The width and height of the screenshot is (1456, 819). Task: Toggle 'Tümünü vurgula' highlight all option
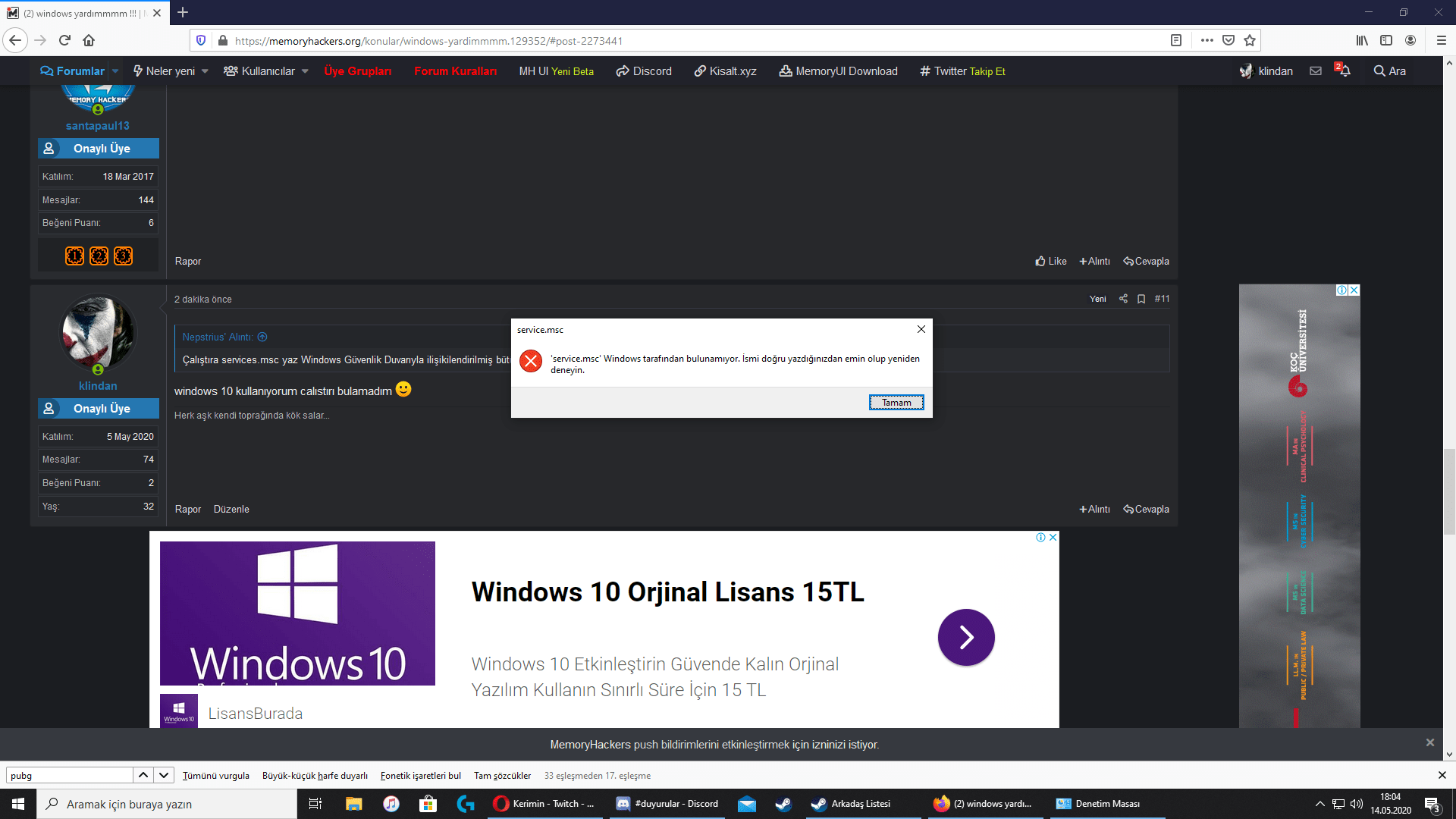[x=216, y=775]
